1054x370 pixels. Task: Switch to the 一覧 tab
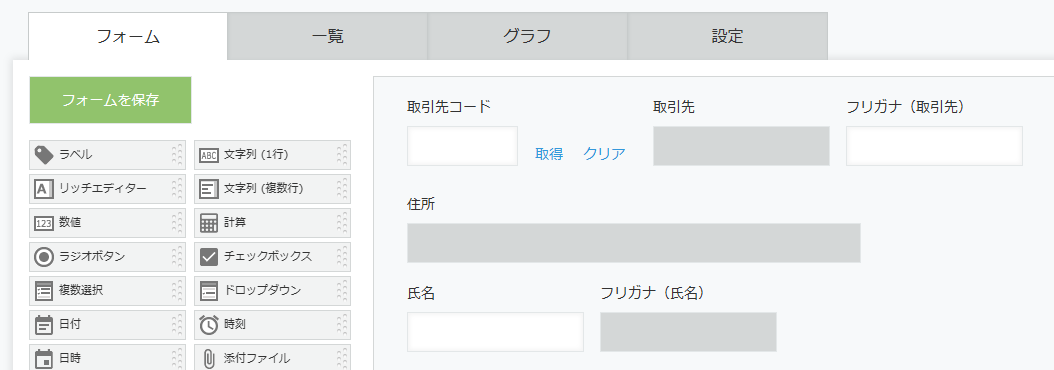tap(327, 36)
